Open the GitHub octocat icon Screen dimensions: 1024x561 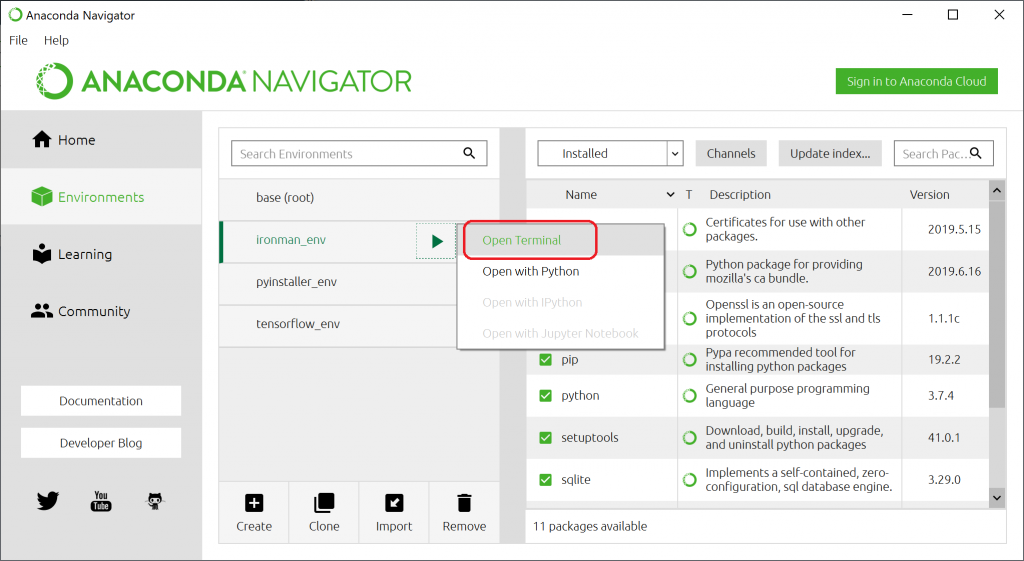(x=154, y=501)
